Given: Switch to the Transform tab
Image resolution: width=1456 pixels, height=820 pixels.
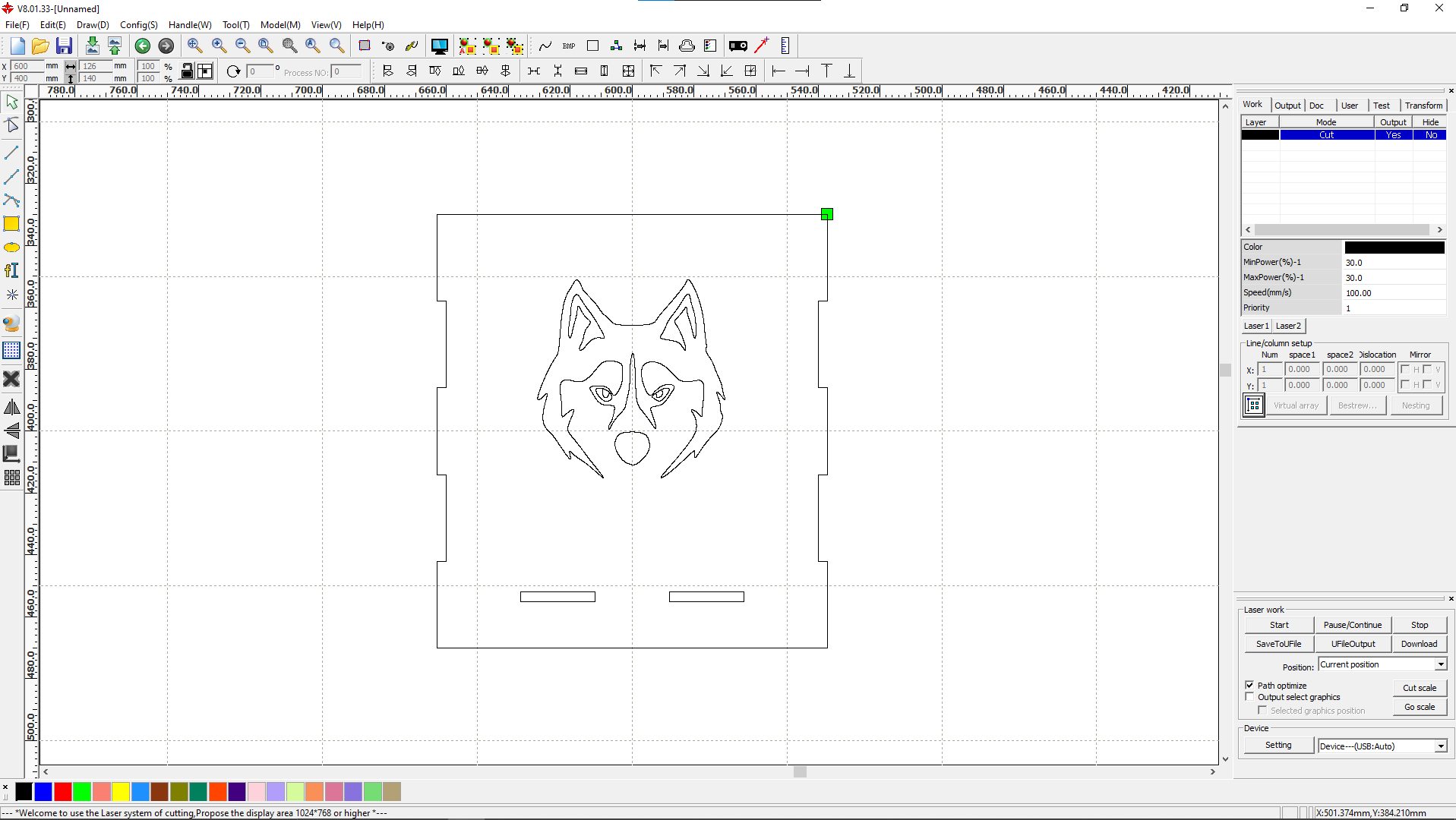Looking at the screenshot, I should point(1423,106).
